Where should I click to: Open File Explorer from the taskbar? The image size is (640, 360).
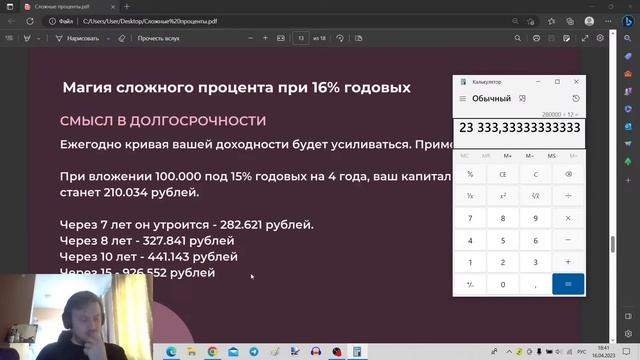click(x=191, y=351)
